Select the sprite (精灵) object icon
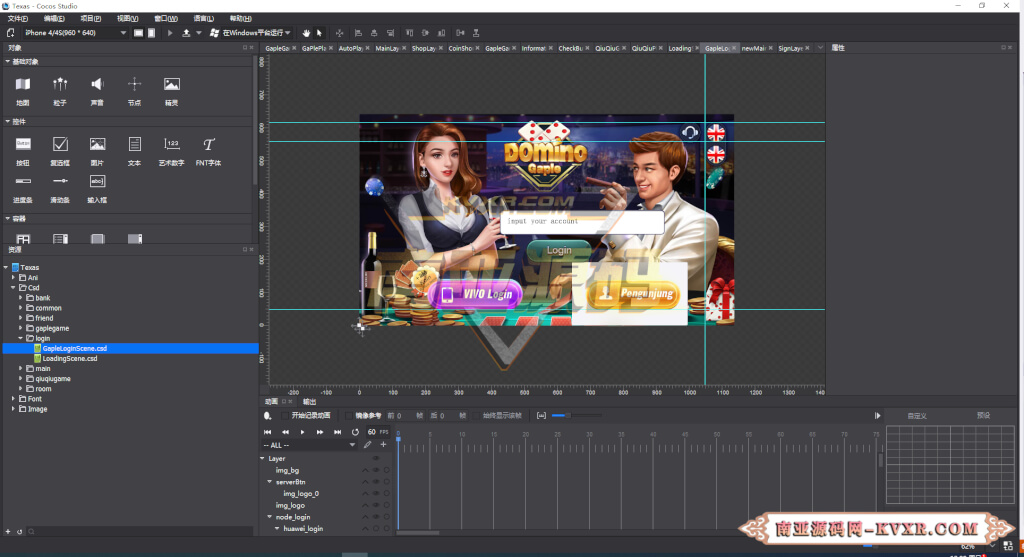Screen dimensions: 1024x557 coord(171,91)
